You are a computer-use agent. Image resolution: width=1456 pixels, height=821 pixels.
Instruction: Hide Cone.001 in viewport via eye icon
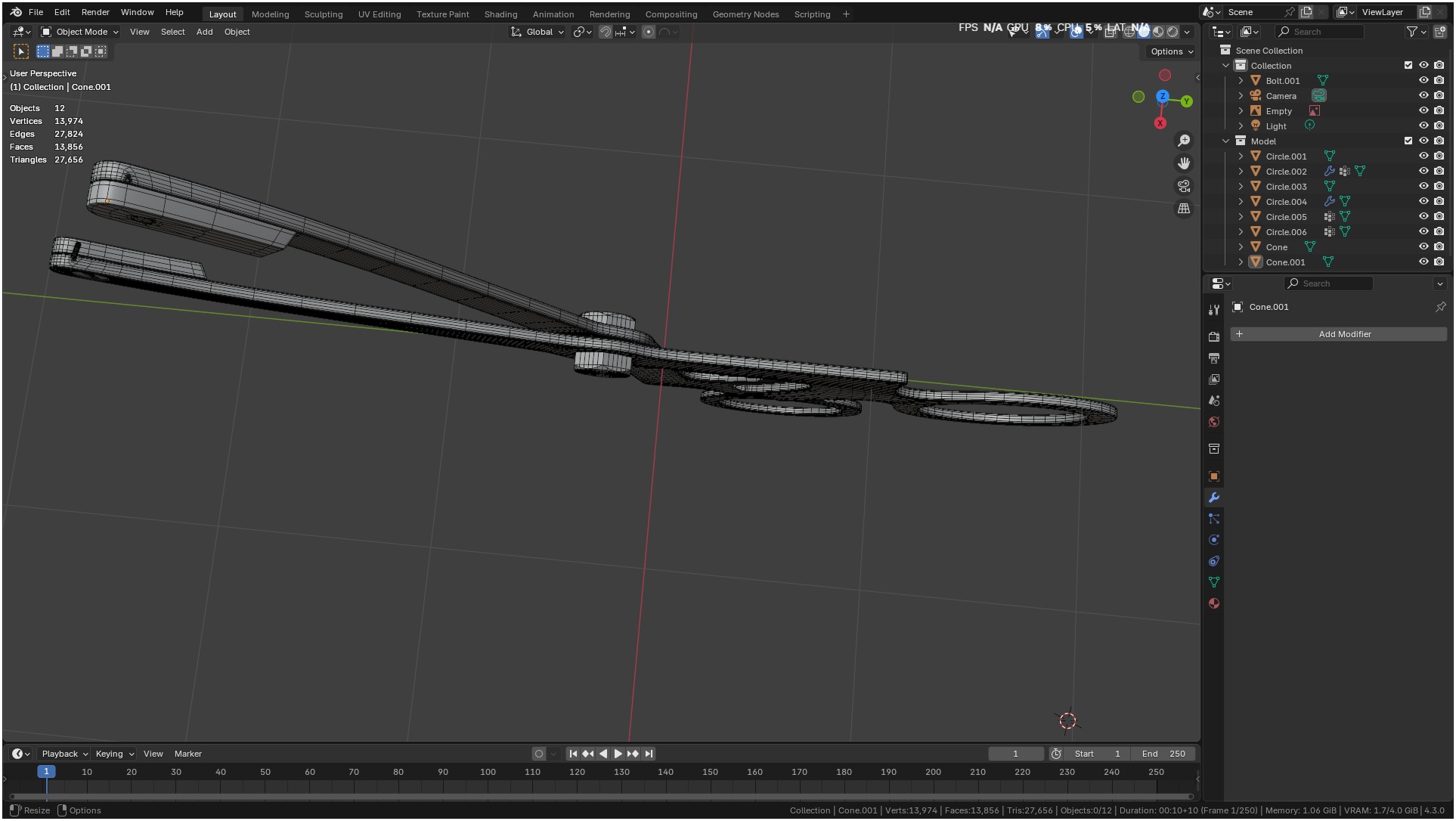click(1423, 262)
